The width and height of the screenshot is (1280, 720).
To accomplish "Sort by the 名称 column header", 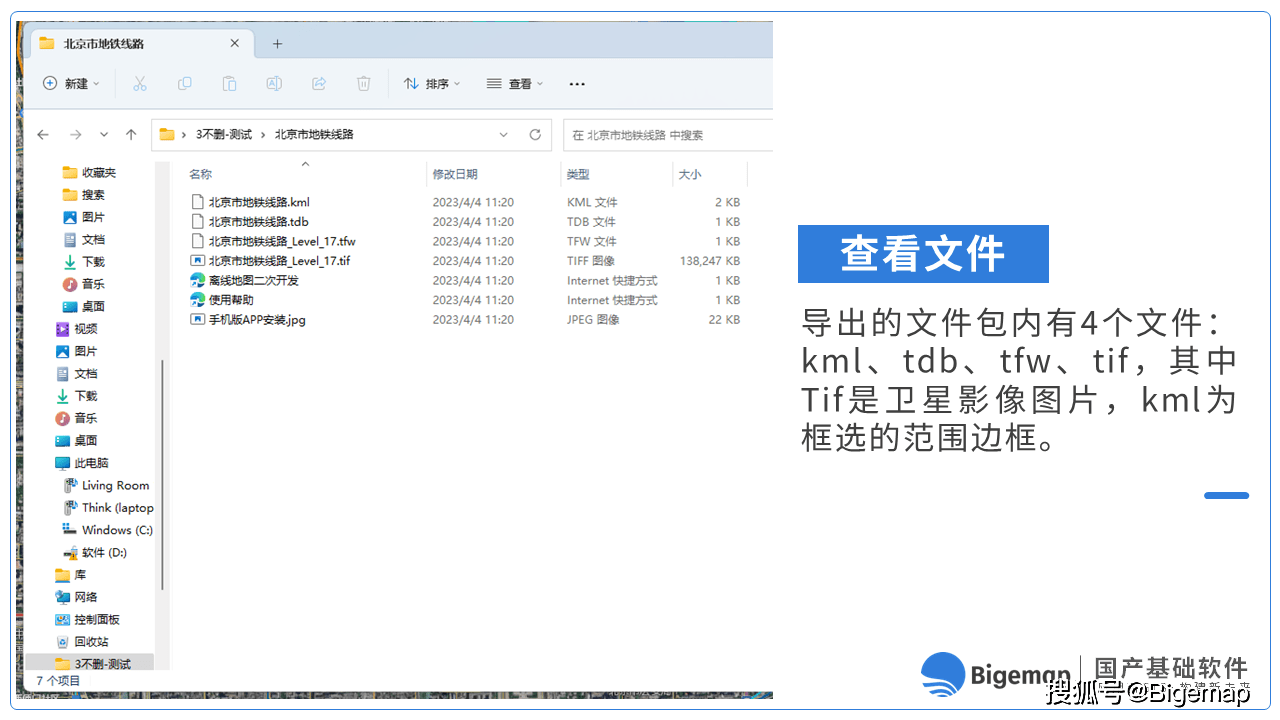I will tap(201, 174).
